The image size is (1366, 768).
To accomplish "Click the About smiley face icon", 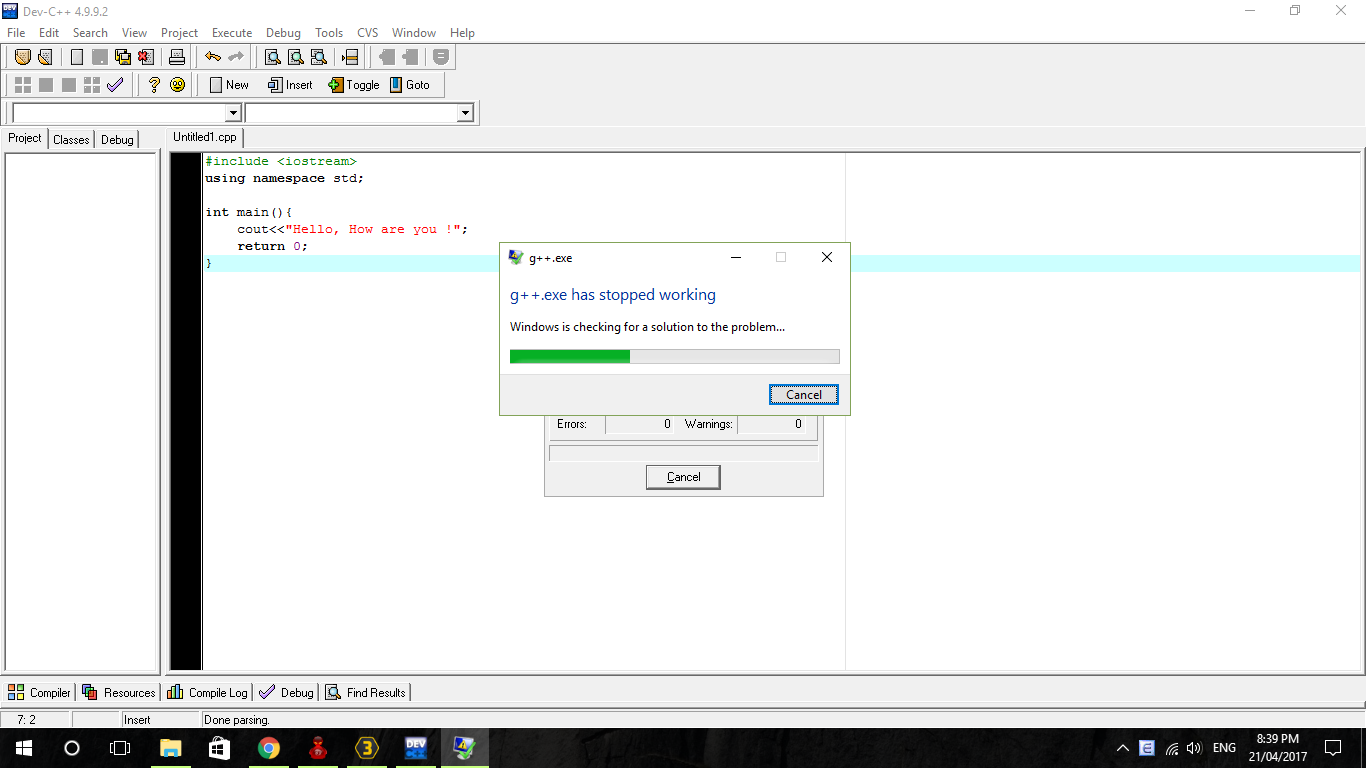I will [x=177, y=85].
